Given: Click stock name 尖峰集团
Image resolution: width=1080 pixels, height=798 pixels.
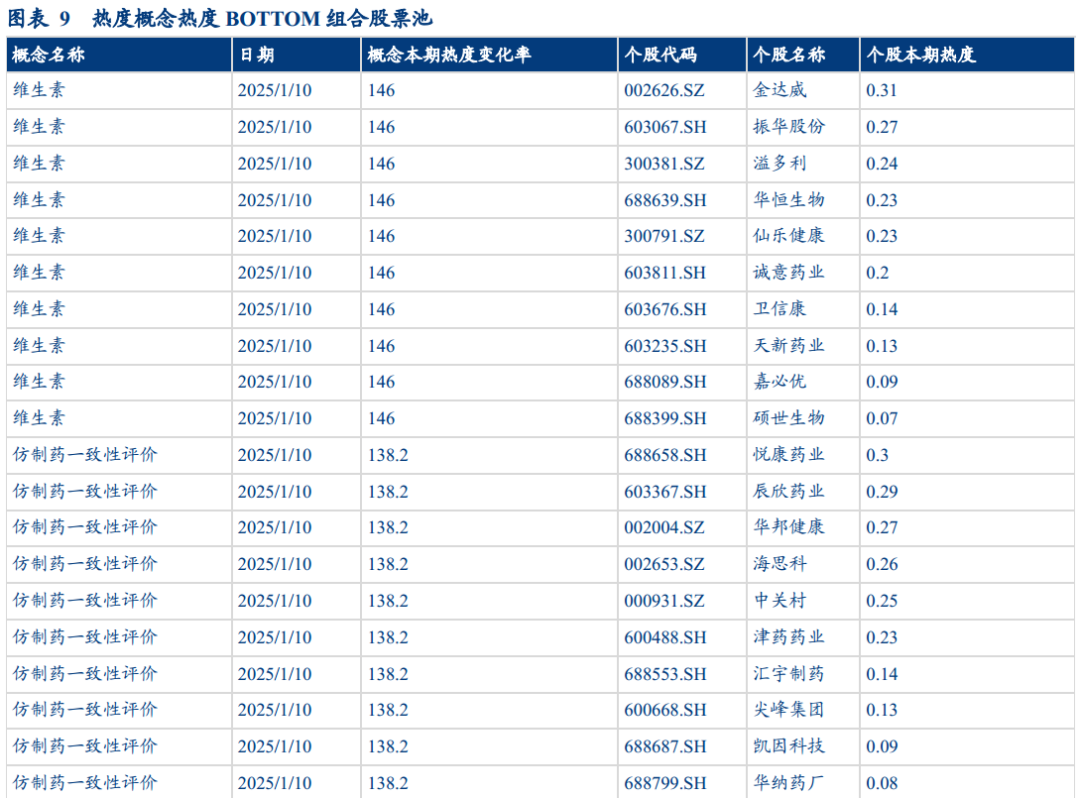Looking at the screenshot, I should 789,708.
